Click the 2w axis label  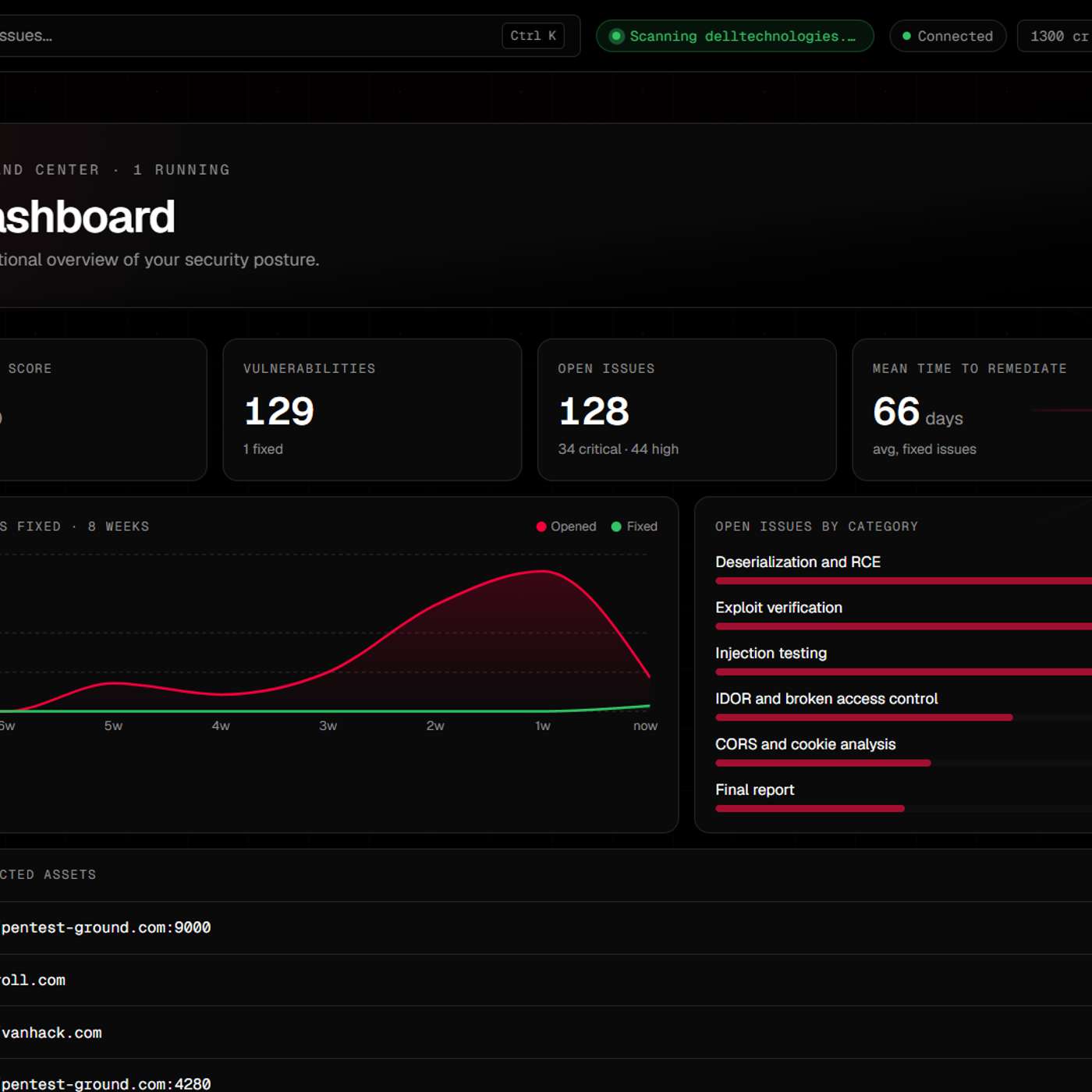click(x=435, y=725)
